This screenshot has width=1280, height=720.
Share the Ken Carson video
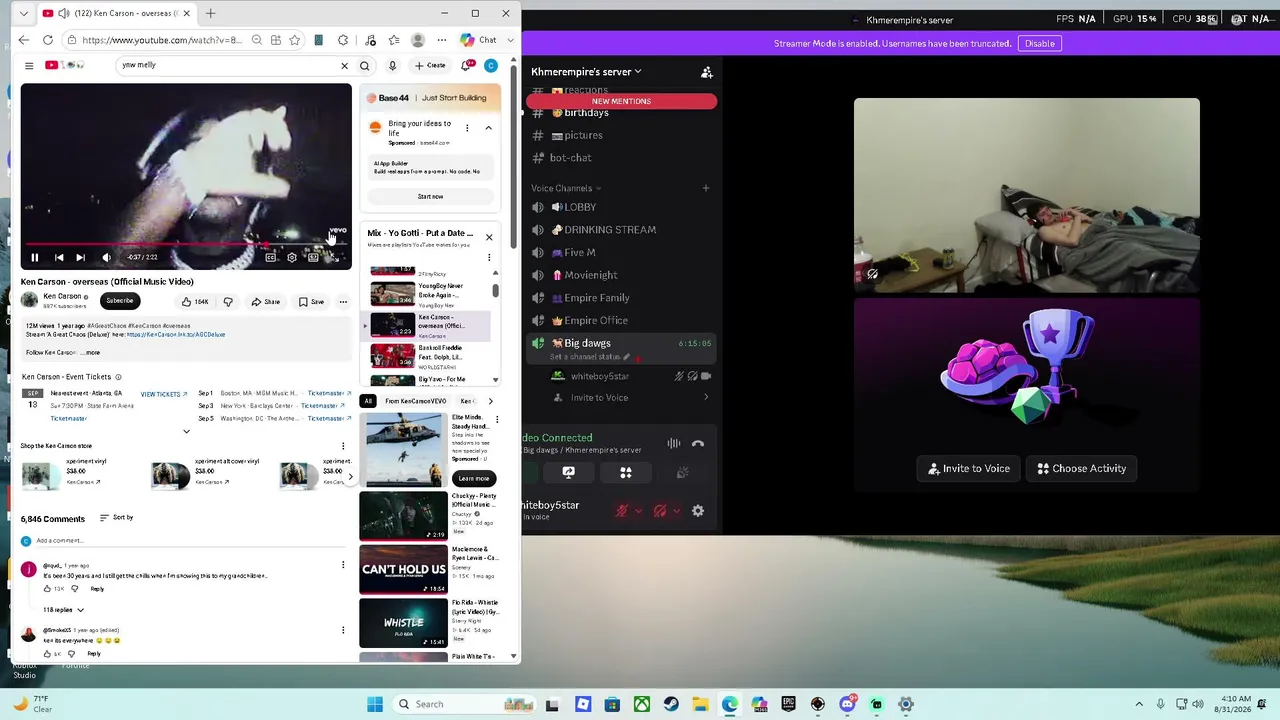coord(266,302)
